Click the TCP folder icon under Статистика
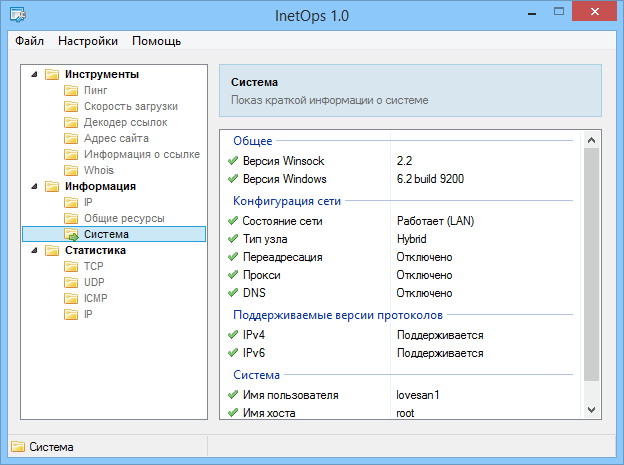Image resolution: width=624 pixels, height=465 pixels. click(x=71, y=266)
